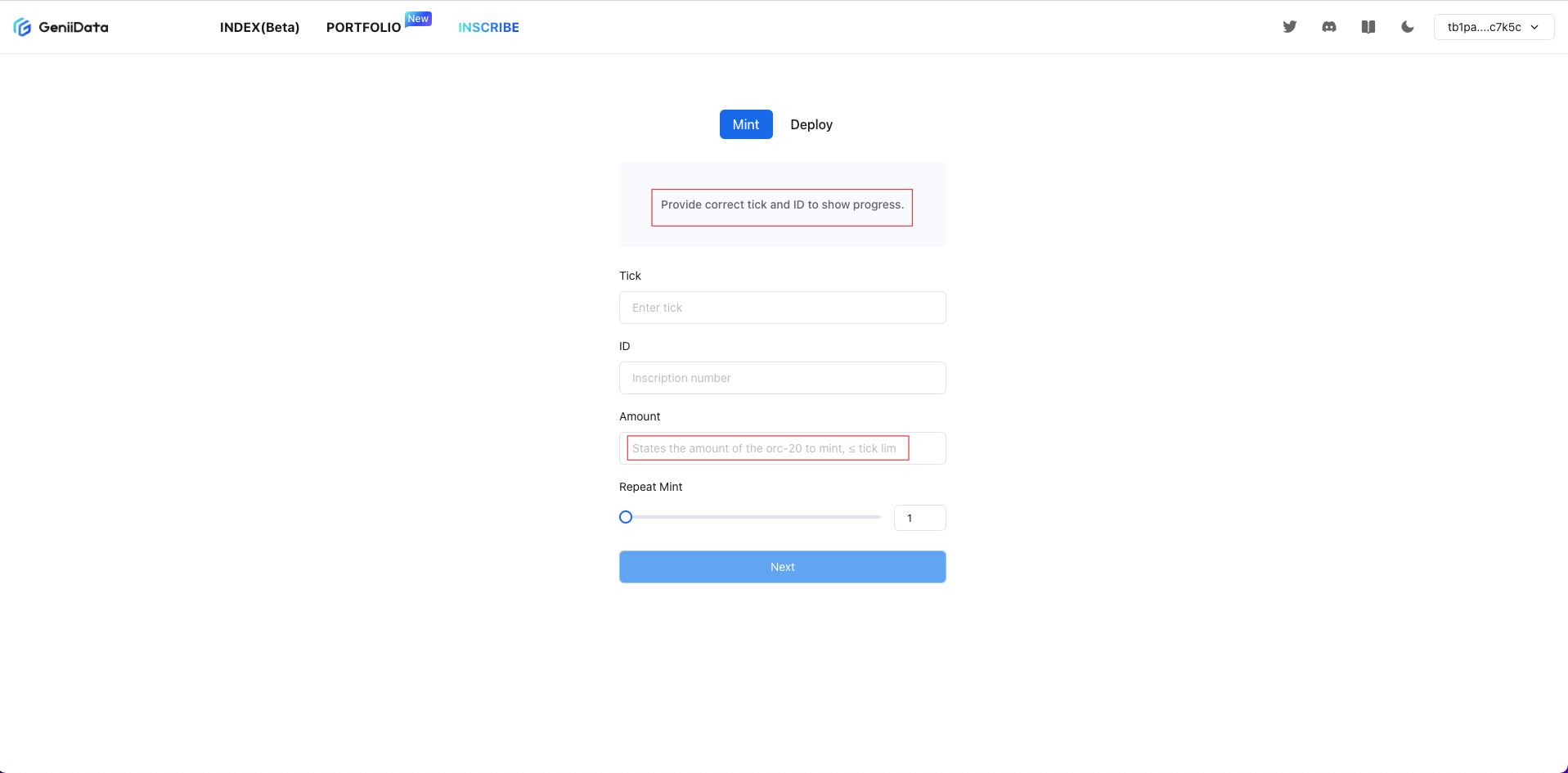Open the Twitter link icon
This screenshot has height=773, width=1568.
(1290, 27)
